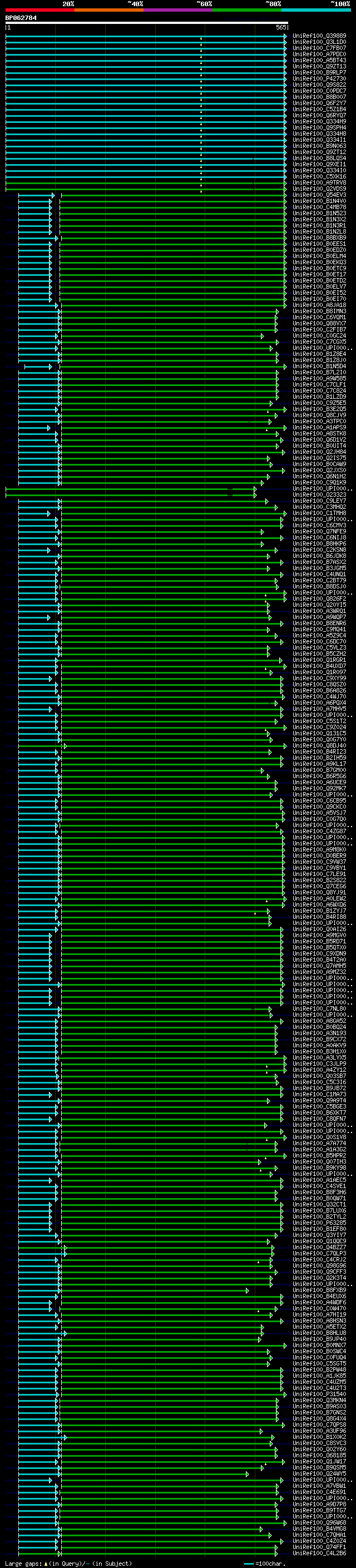Image resolution: width=356 pixels, height=1568 pixels.
Task: Click the purple ~60% identity legend segment
Action: [x=177, y=10]
